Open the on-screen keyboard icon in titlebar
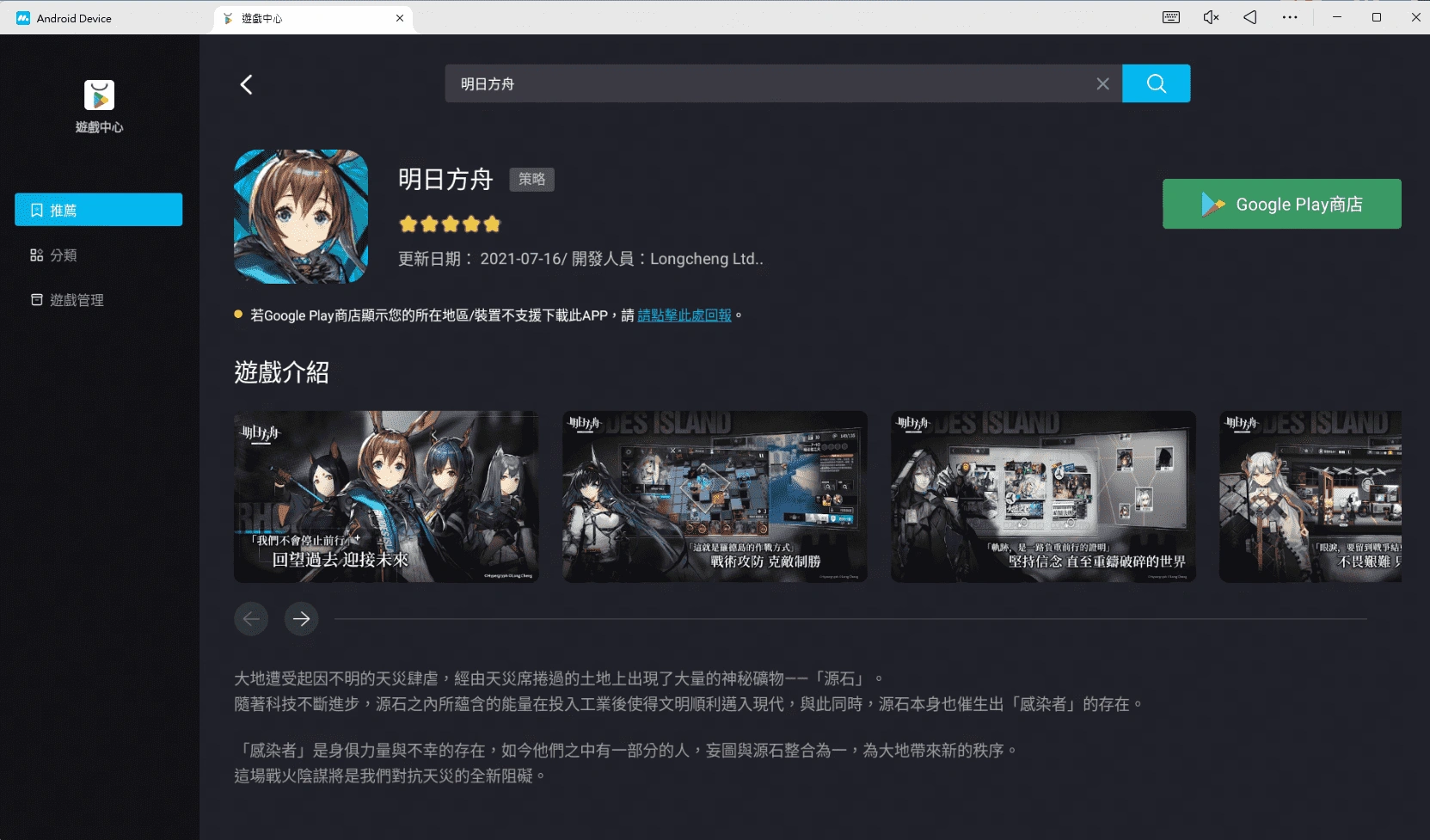This screenshot has width=1430, height=840. [x=1170, y=17]
